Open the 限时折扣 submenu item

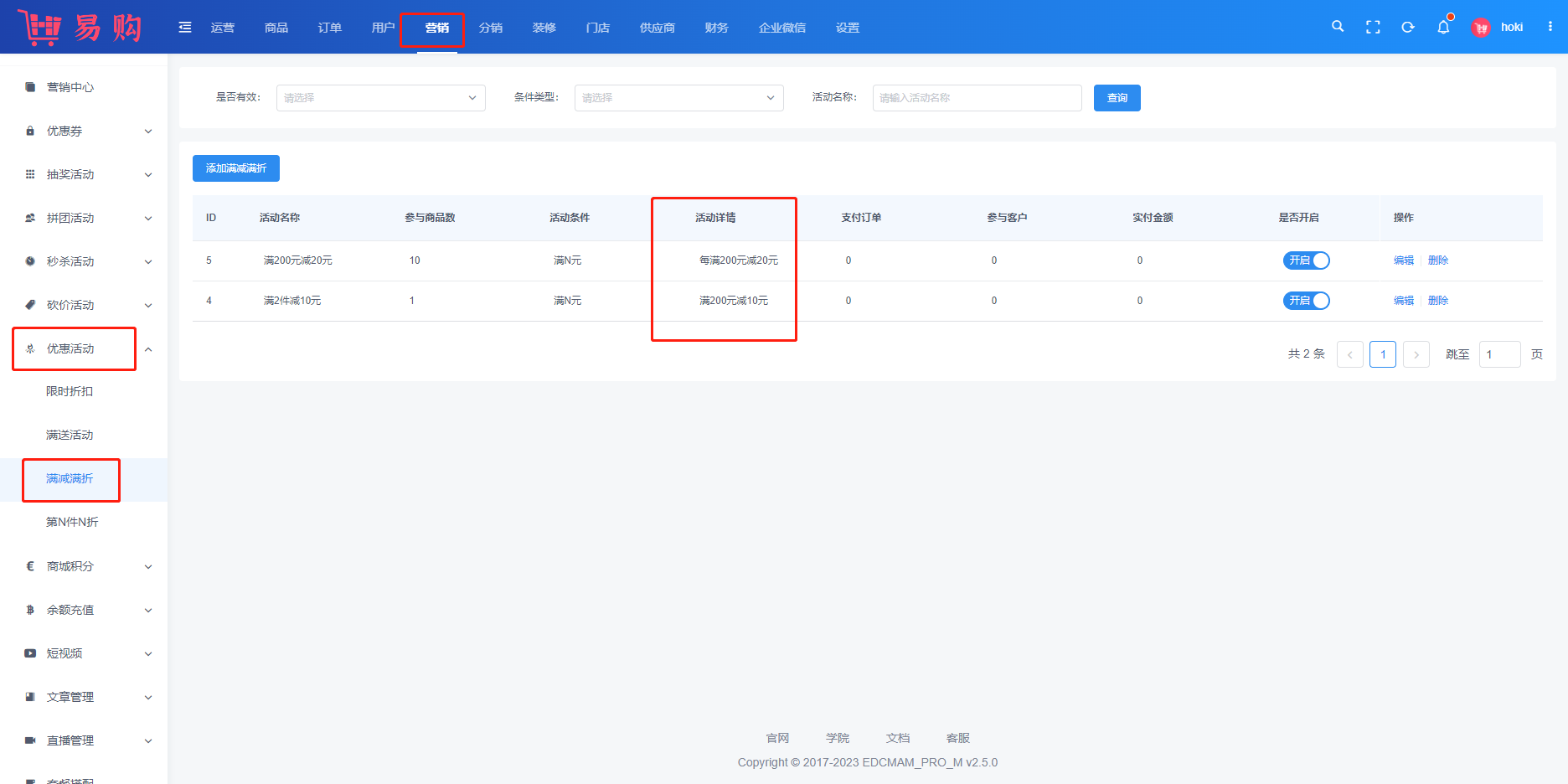pyautogui.click(x=70, y=391)
